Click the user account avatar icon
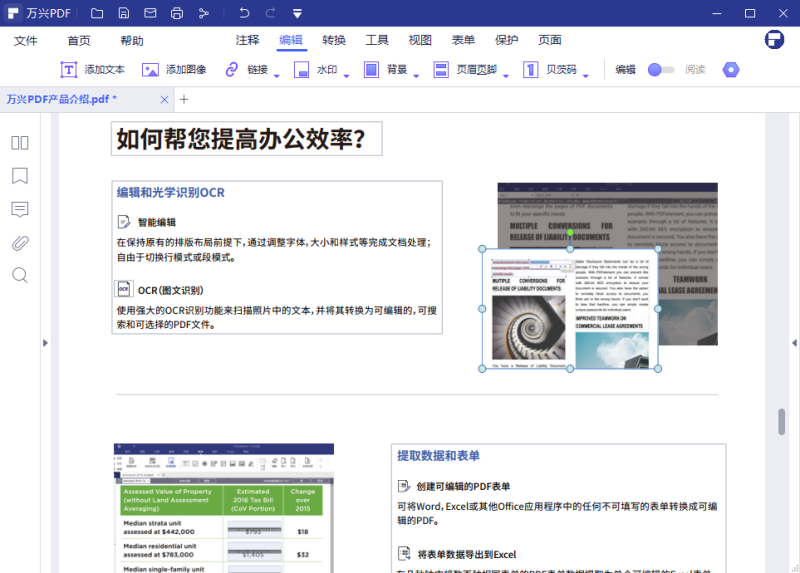 774,39
